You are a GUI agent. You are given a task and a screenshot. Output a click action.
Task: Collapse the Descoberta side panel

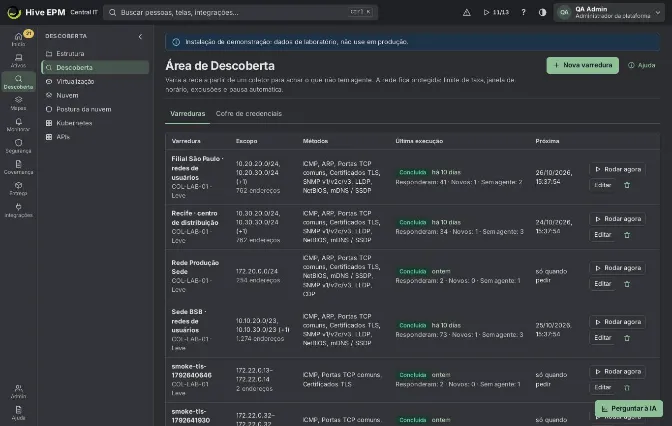pos(140,36)
